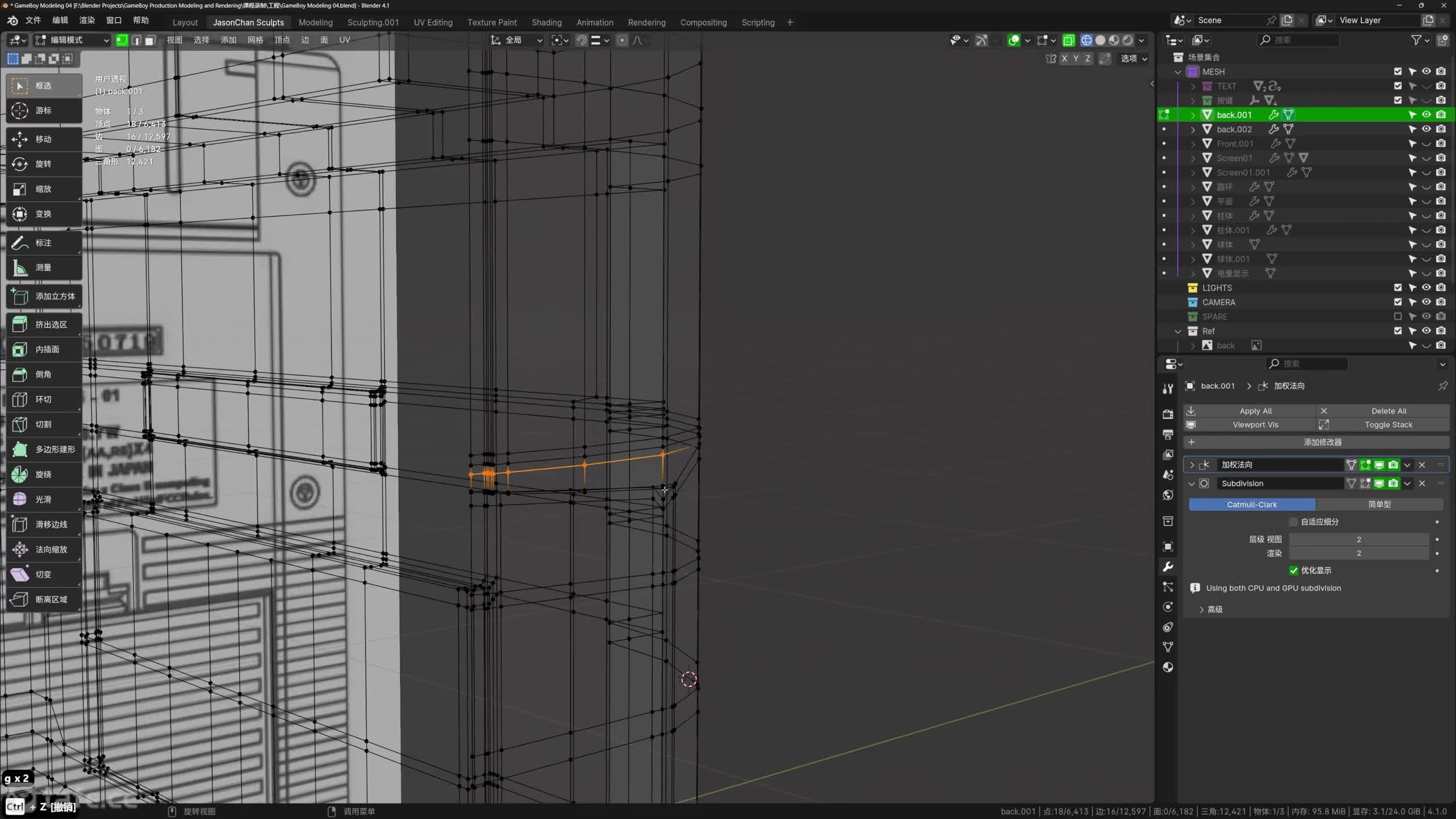The image size is (1456, 819).
Task: Toggle the 优化显示 checkbox
Action: pyautogui.click(x=1294, y=570)
